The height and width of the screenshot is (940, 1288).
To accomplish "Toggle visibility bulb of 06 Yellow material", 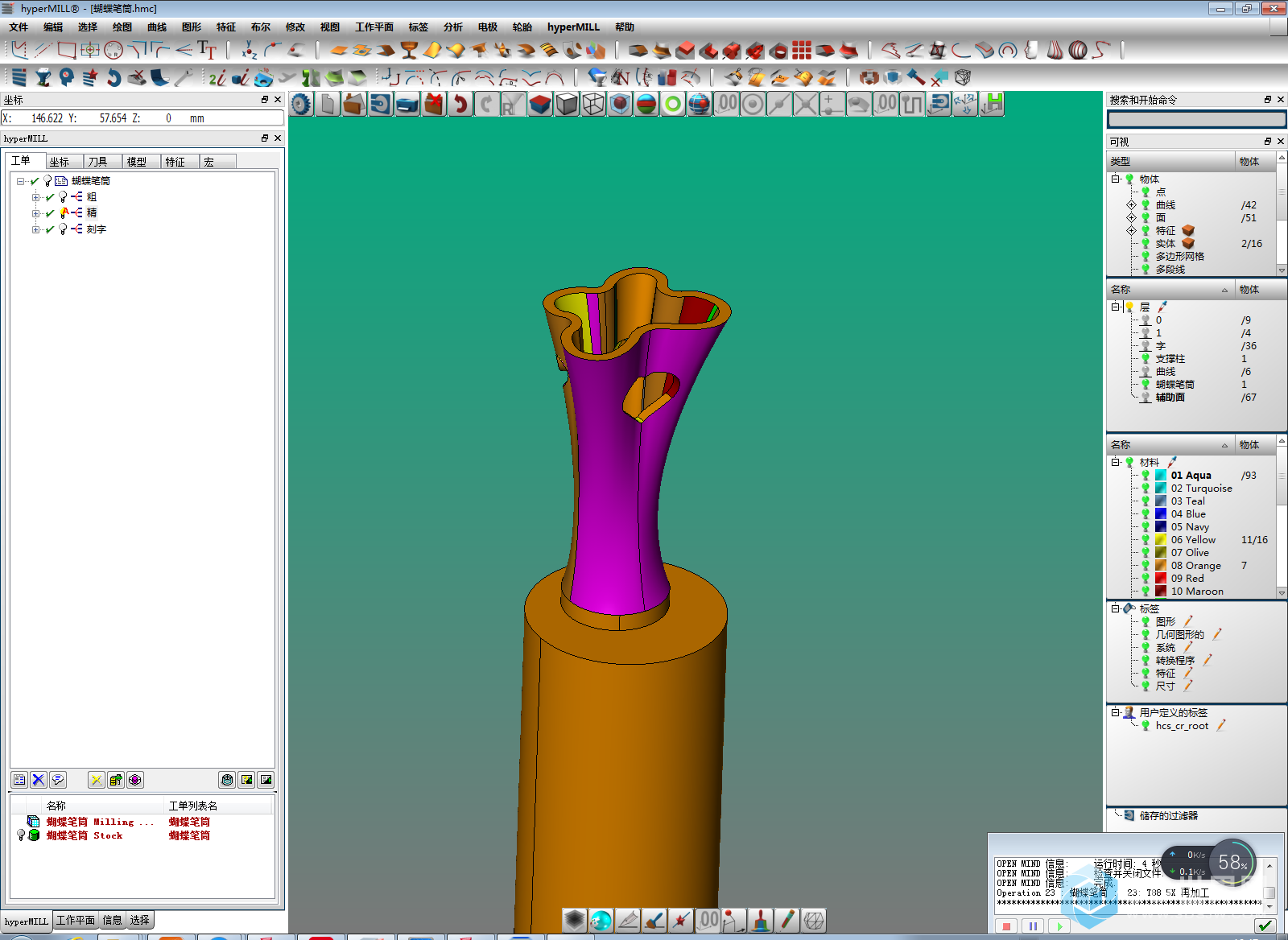I will pos(1146,540).
